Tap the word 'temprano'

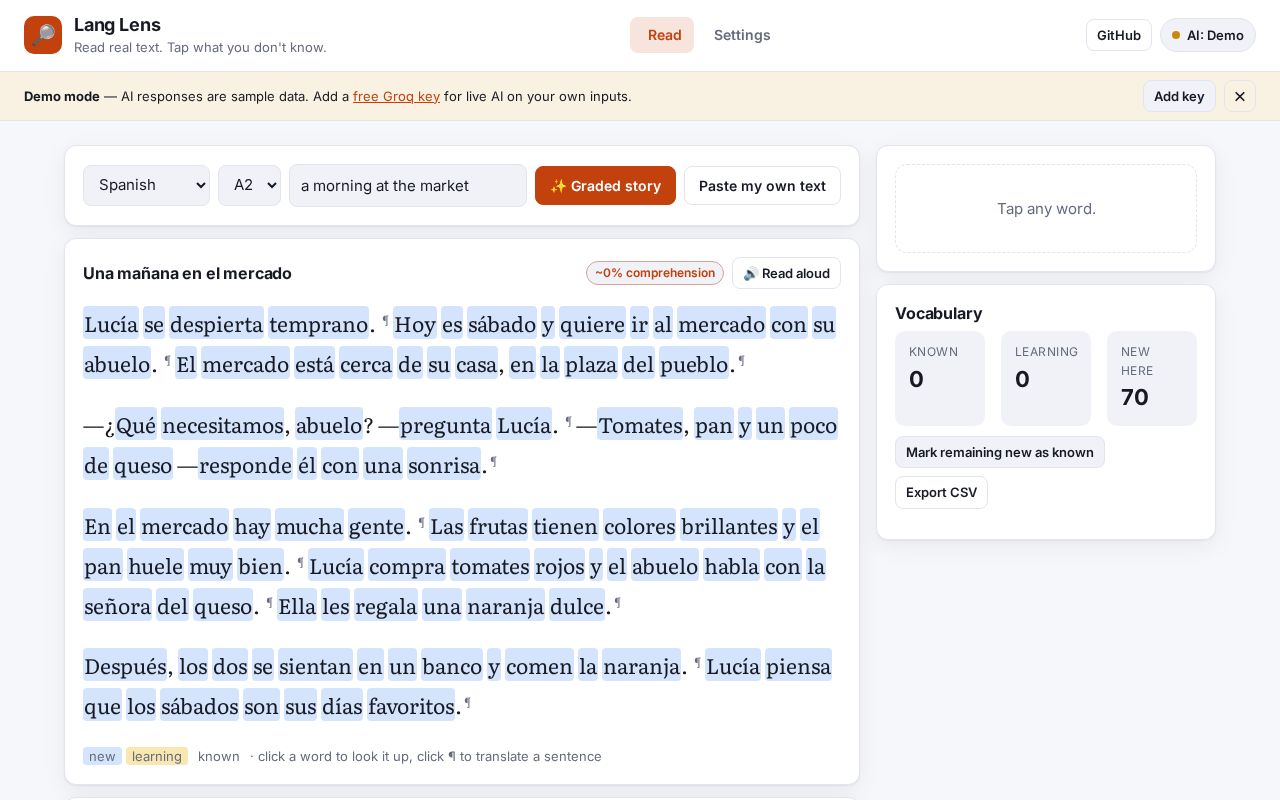click(x=319, y=324)
